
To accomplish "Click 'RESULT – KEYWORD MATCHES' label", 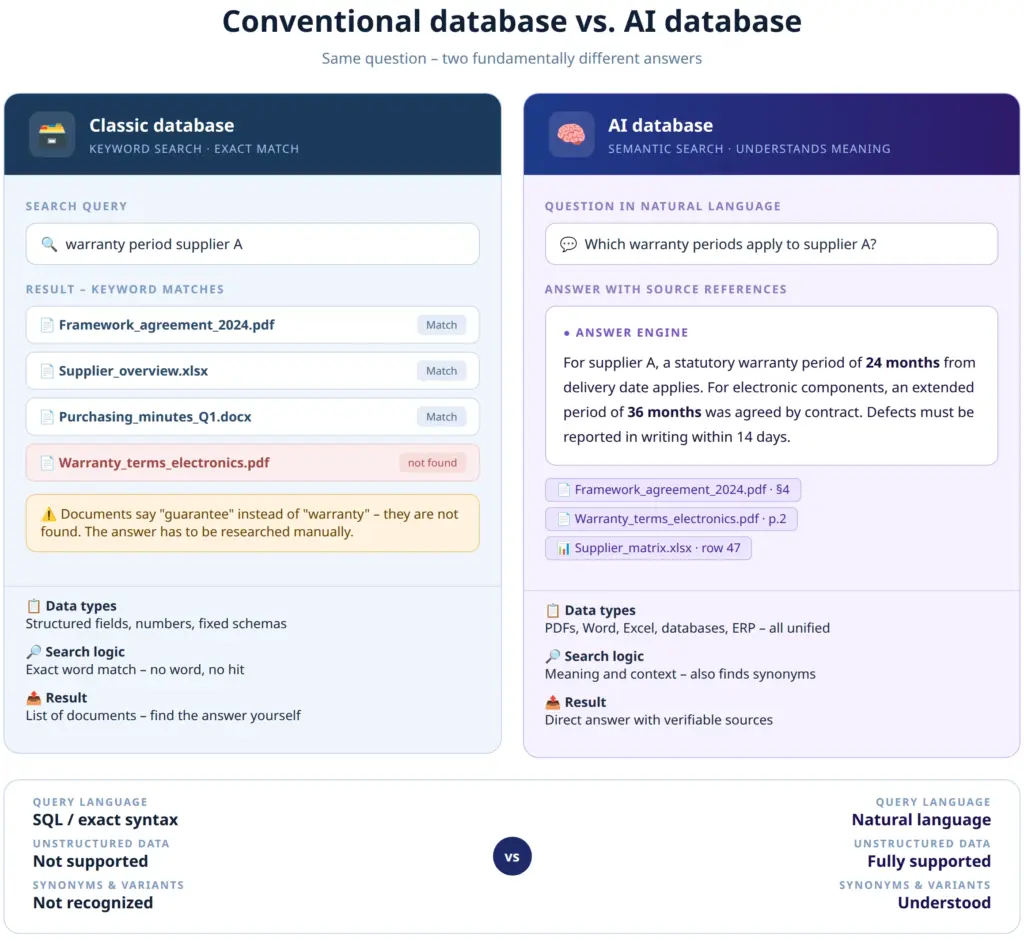I will [x=125, y=289].
